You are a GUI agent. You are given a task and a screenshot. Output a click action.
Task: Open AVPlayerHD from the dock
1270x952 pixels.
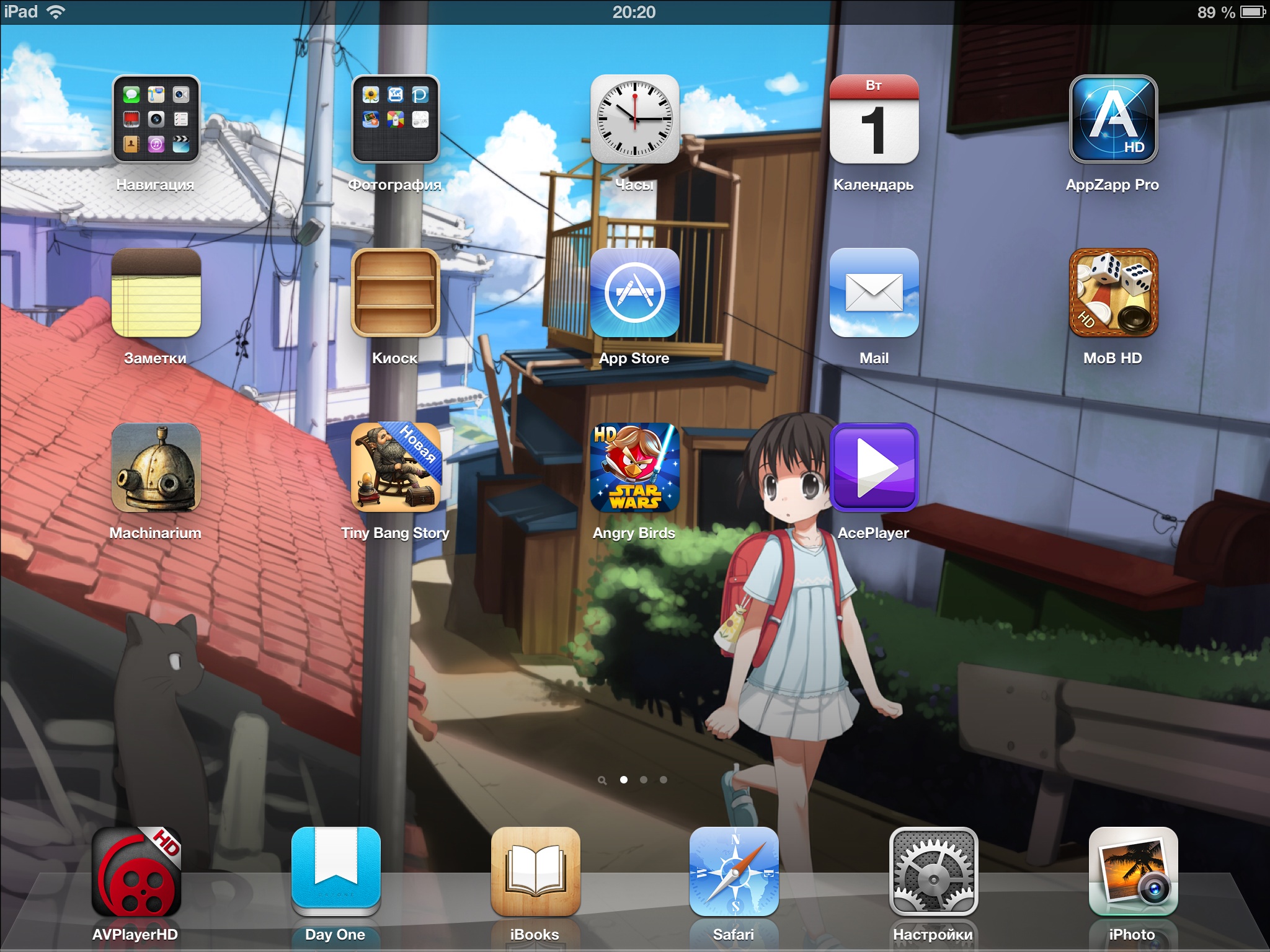(x=136, y=871)
